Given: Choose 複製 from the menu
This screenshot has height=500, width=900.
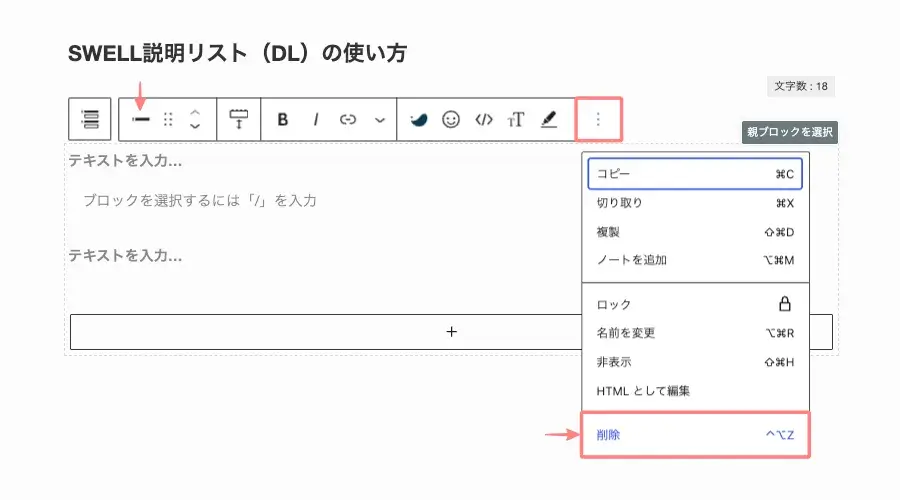Looking at the screenshot, I should click(695, 232).
